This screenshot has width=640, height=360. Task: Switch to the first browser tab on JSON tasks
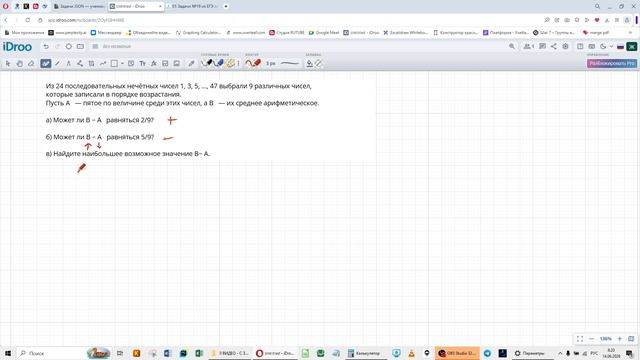click(79, 6)
